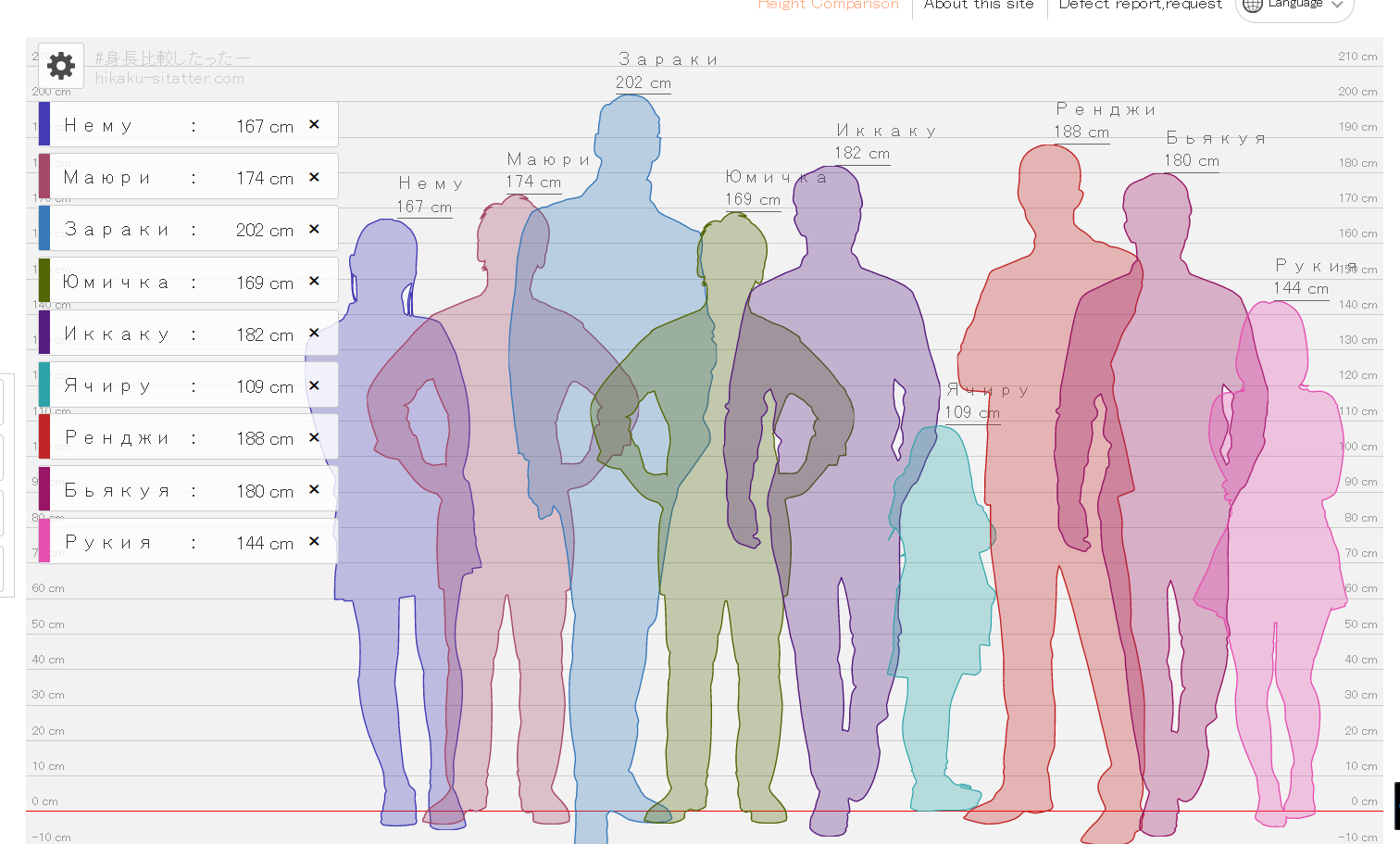Select the Рукия name in the list

(107, 542)
